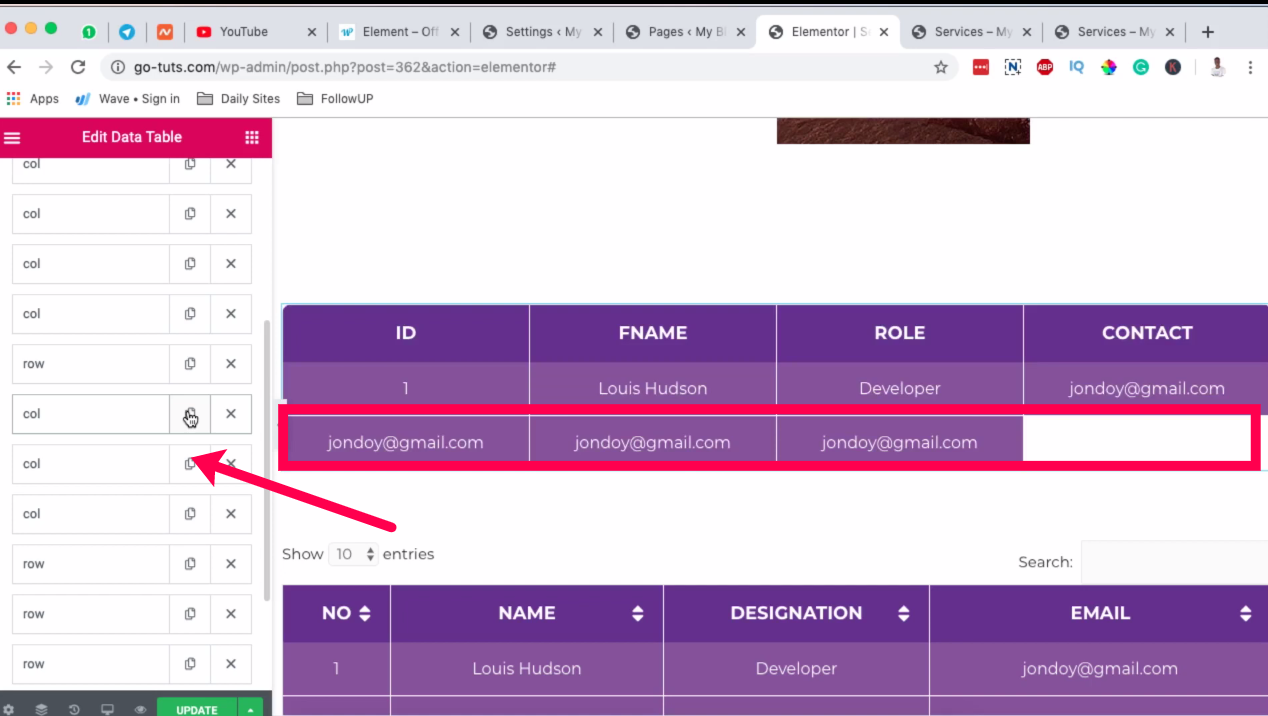
Task: Click the Edit Data Table title
Action: pyautogui.click(x=132, y=137)
